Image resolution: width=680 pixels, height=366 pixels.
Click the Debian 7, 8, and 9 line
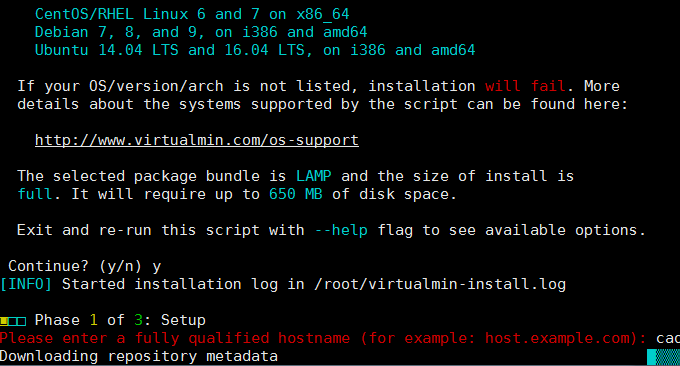[201, 32]
